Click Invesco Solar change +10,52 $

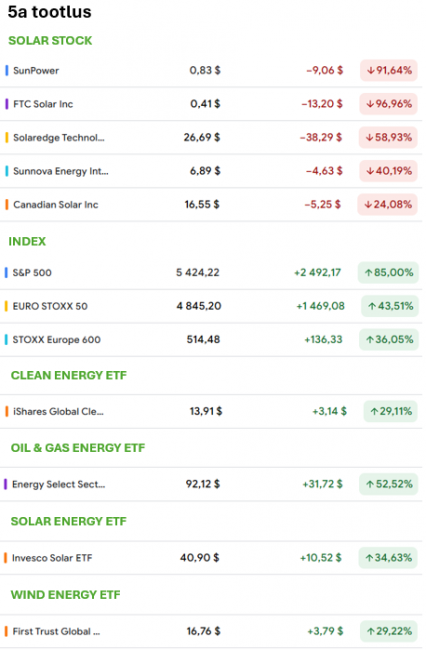pos(321,558)
